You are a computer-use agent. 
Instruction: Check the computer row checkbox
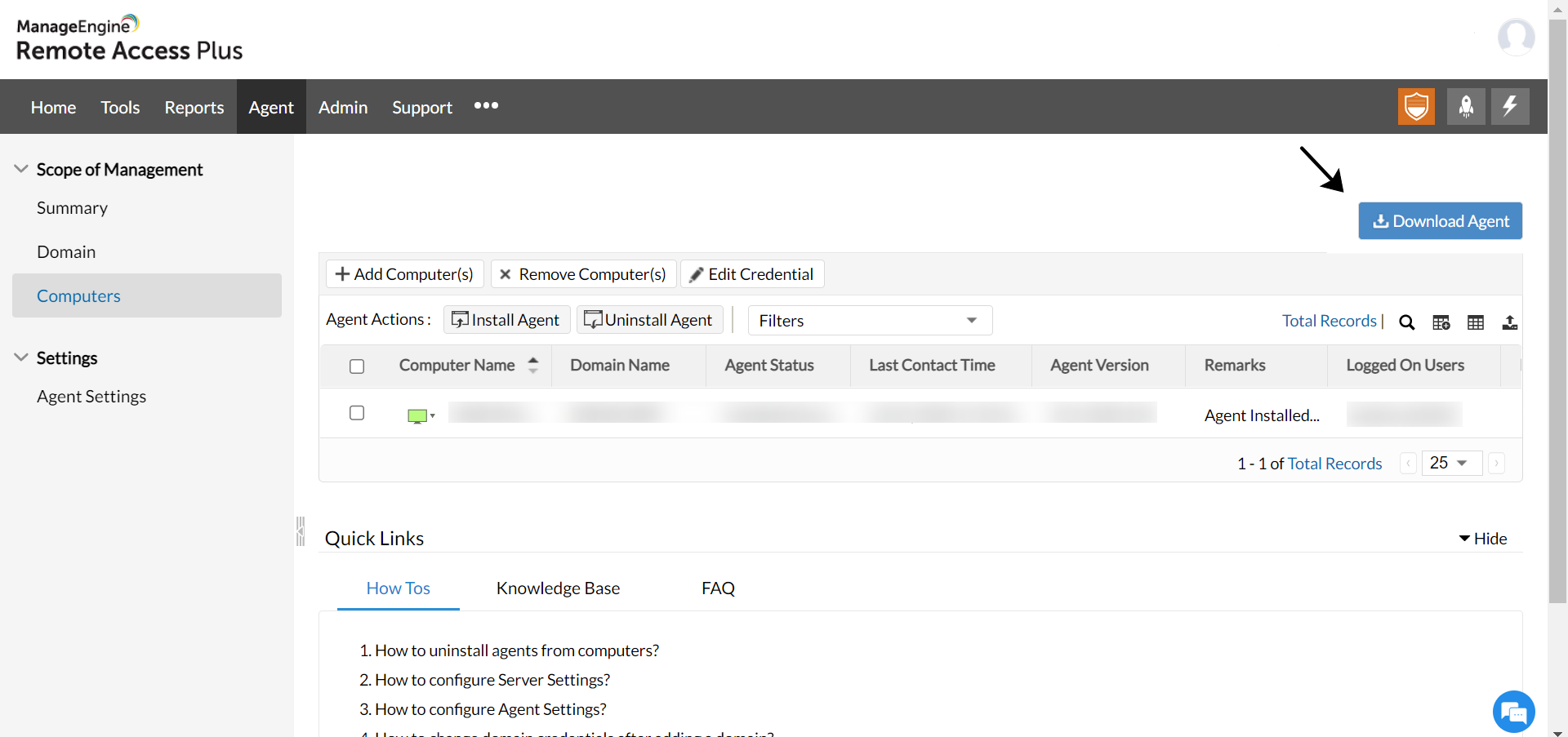pos(357,413)
